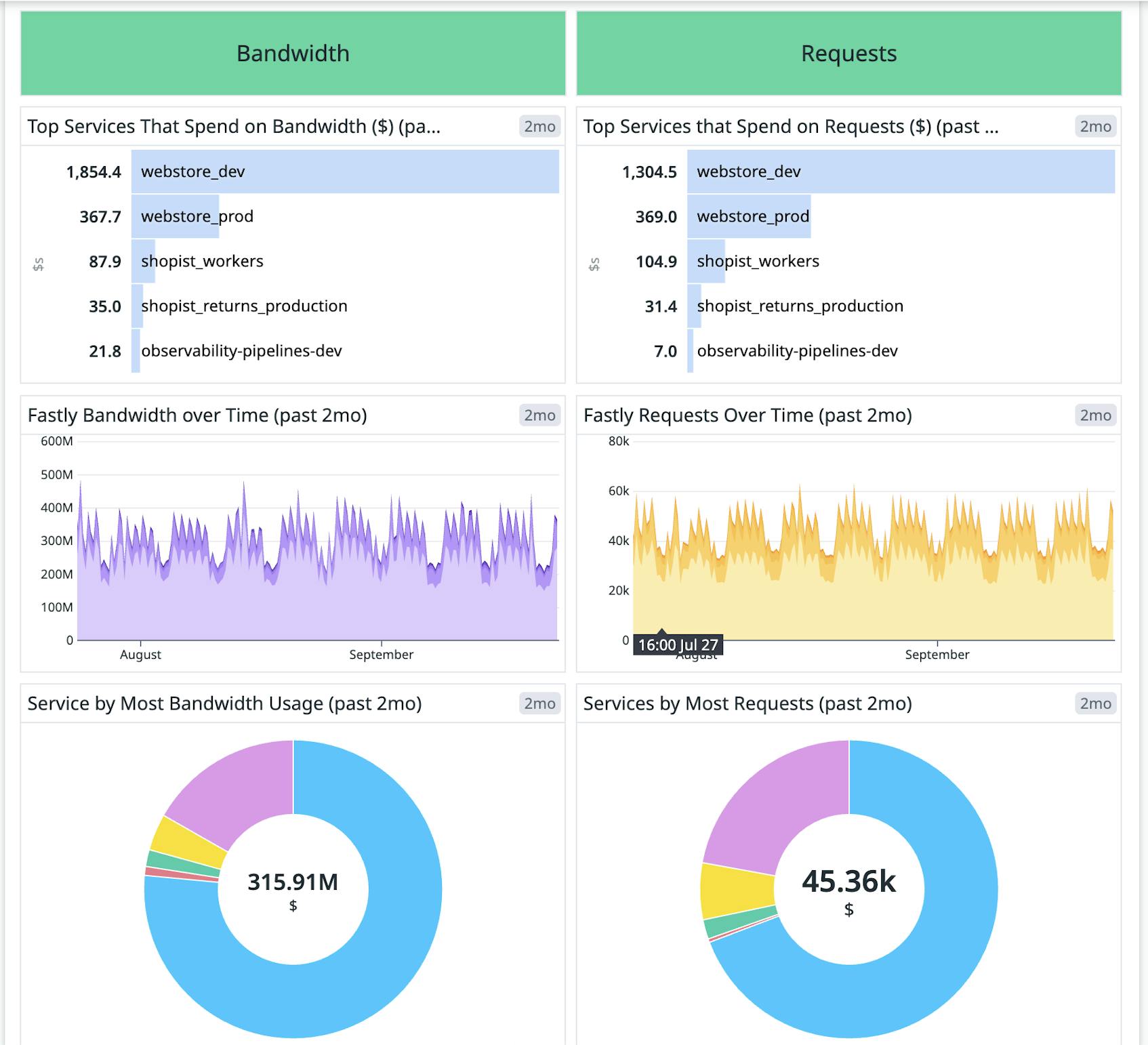The width and height of the screenshot is (1148, 1045).
Task: Click the Bandwidth section header banner
Action: [293, 52]
